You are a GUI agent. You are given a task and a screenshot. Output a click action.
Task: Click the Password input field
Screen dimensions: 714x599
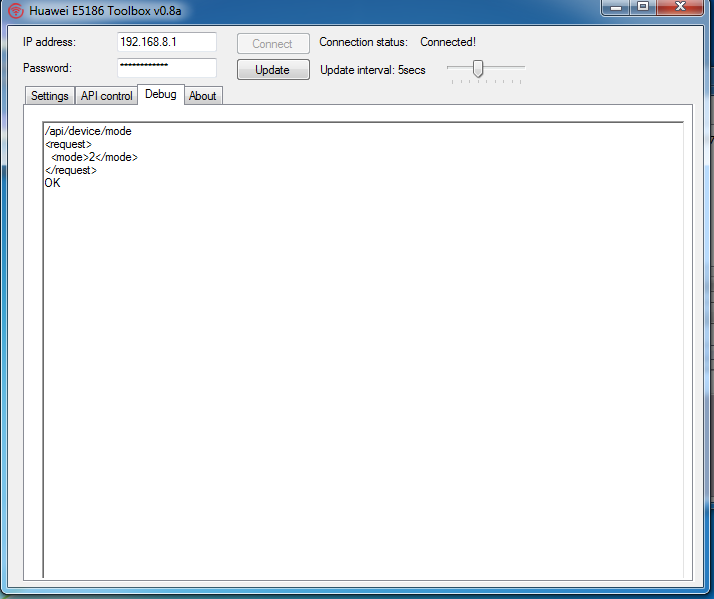click(x=167, y=68)
